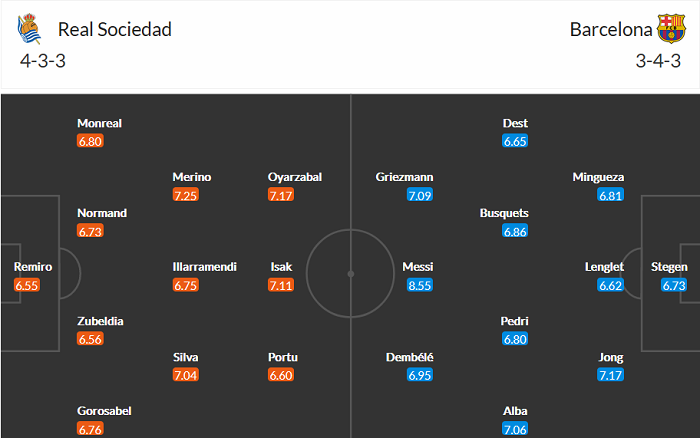Select Pedri on the pitch

click(515, 321)
